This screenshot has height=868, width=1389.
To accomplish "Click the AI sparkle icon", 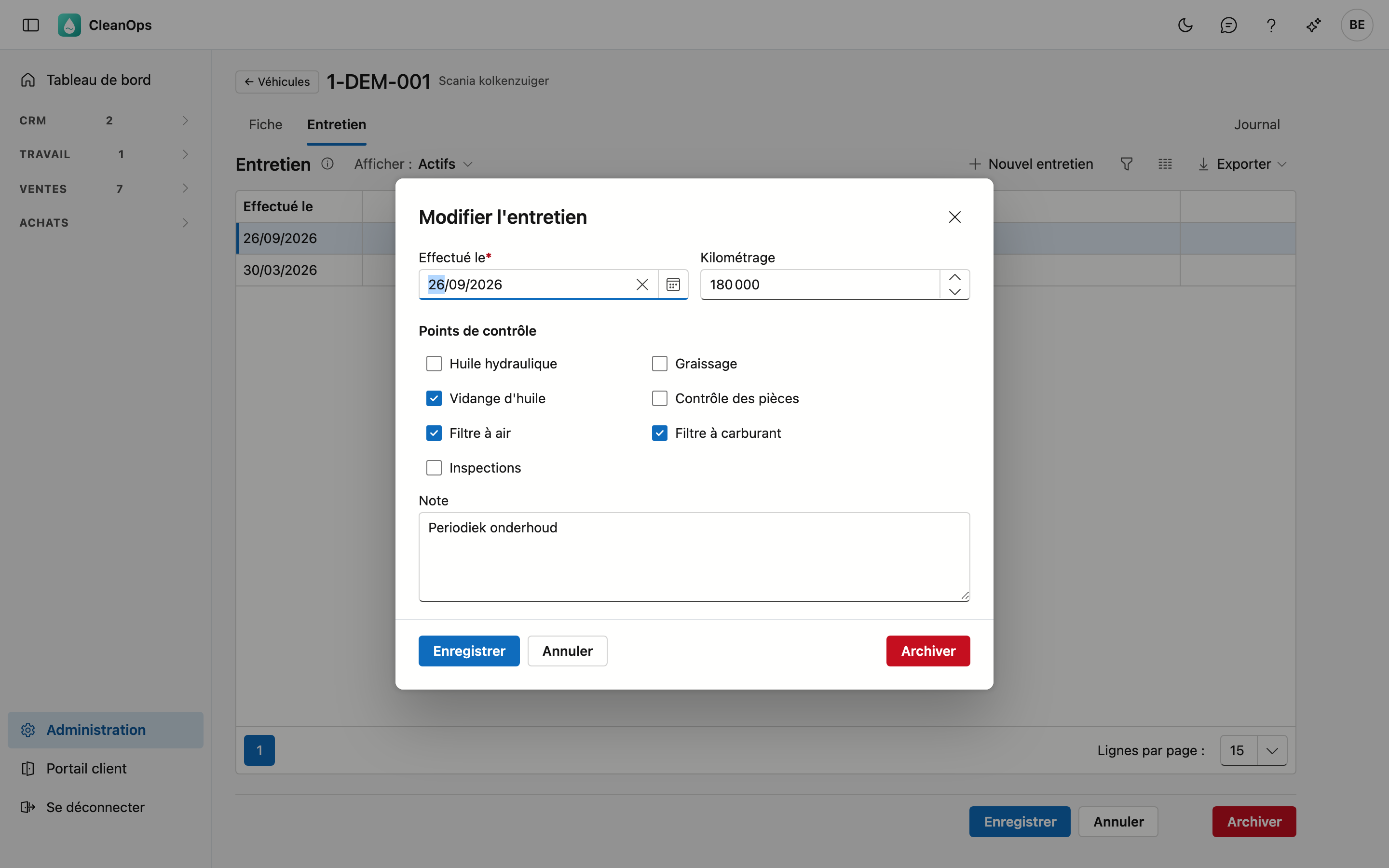I will pyautogui.click(x=1314, y=25).
